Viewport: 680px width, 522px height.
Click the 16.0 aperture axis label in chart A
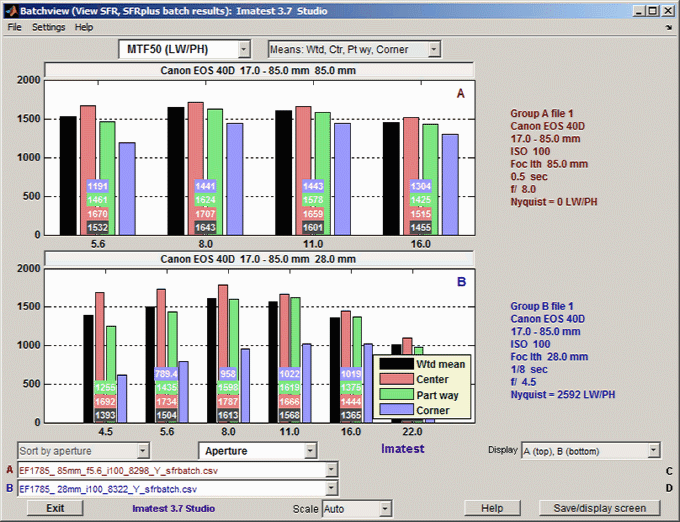(x=420, y=244)
